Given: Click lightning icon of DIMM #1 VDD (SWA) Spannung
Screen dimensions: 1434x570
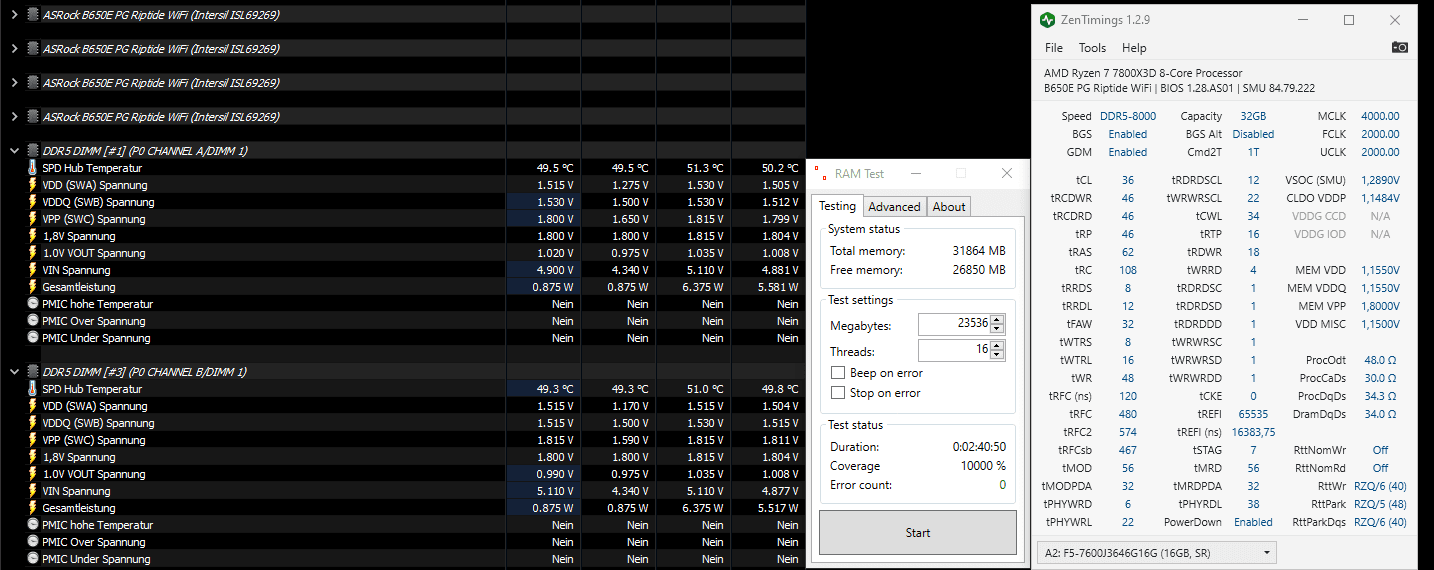Looking at the screenshot, I should point(32,185).
